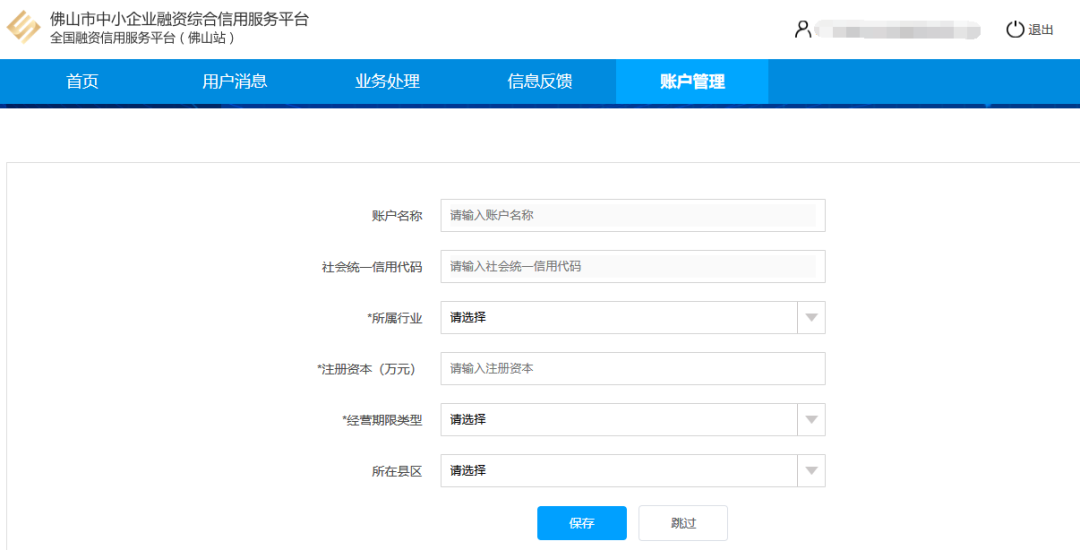
Task: Click the power icon beside 退出
Action: tap(1015, 30)
